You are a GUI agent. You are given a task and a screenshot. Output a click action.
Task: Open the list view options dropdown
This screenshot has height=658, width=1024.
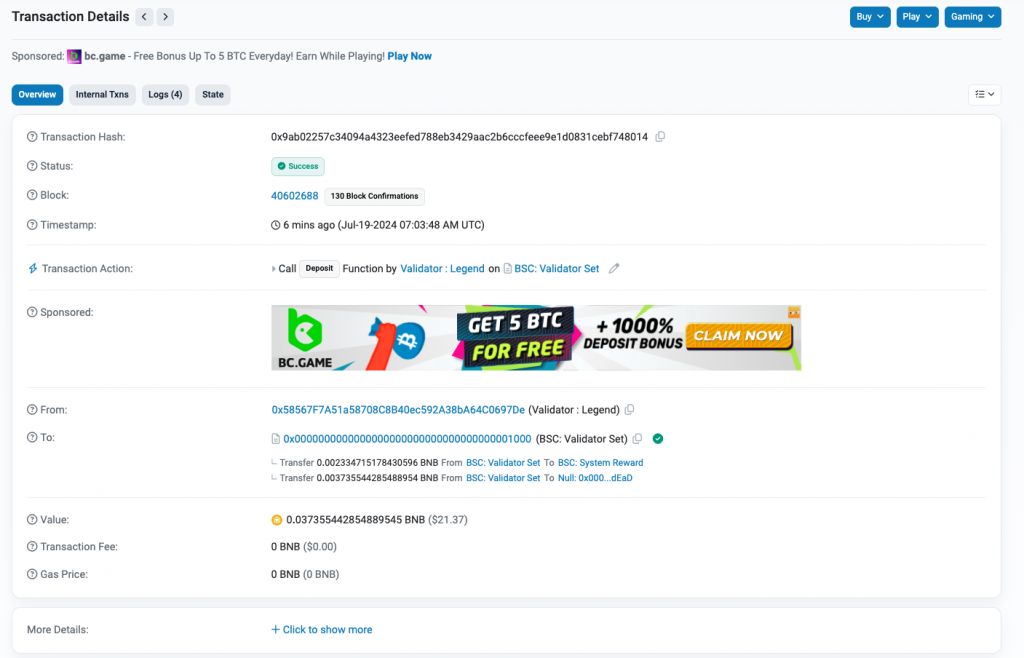(x=984, y=95)
